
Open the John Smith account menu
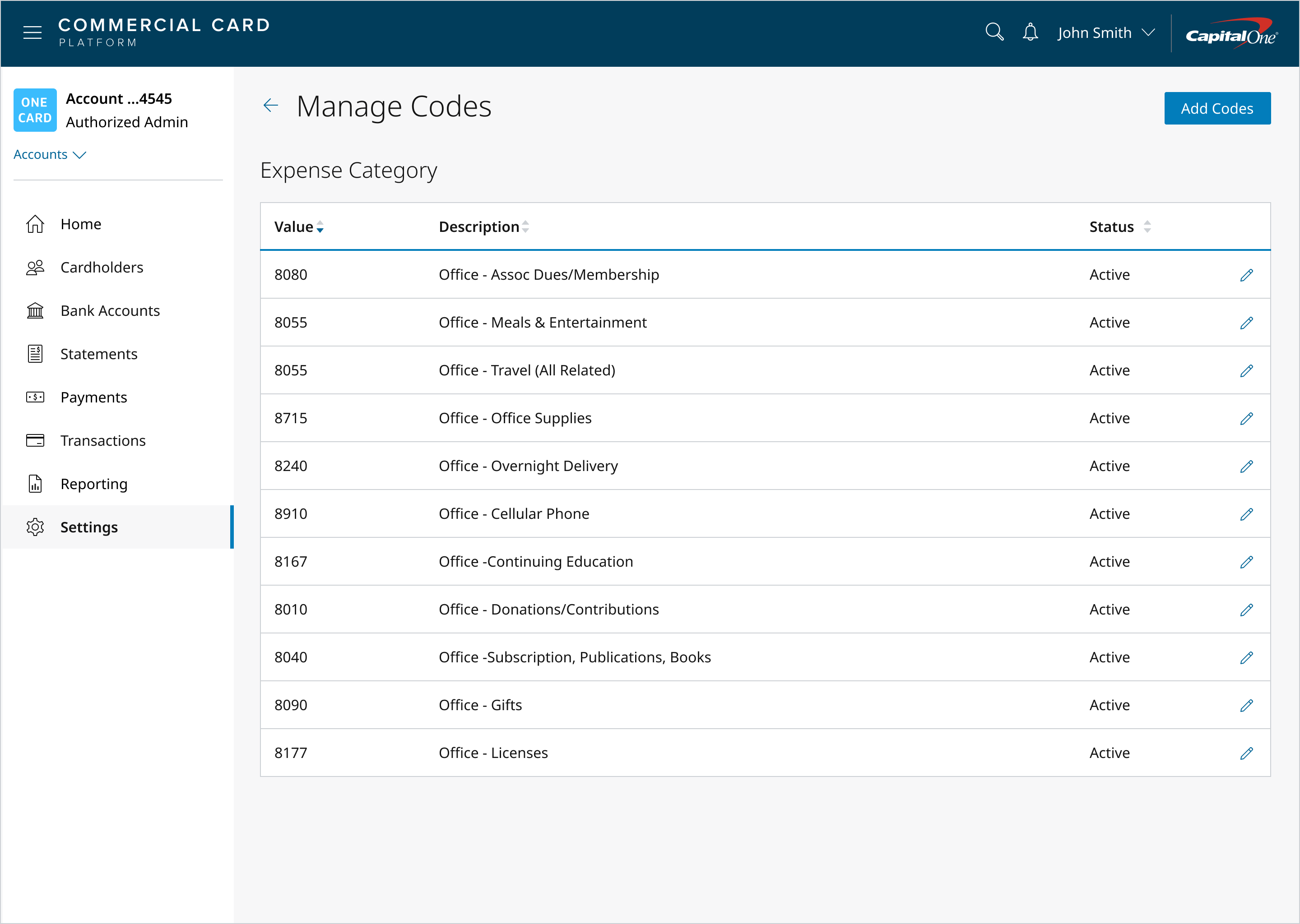click(1105, 32)
